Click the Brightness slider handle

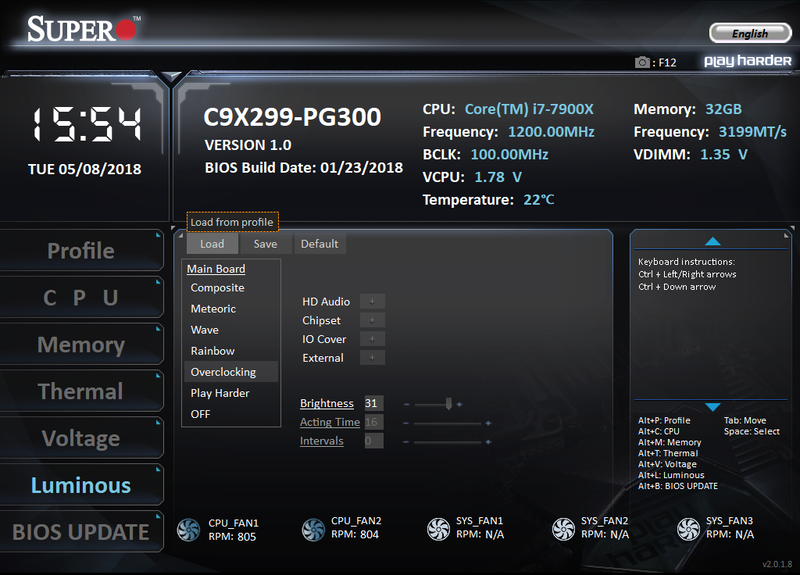tap(448, 404)
